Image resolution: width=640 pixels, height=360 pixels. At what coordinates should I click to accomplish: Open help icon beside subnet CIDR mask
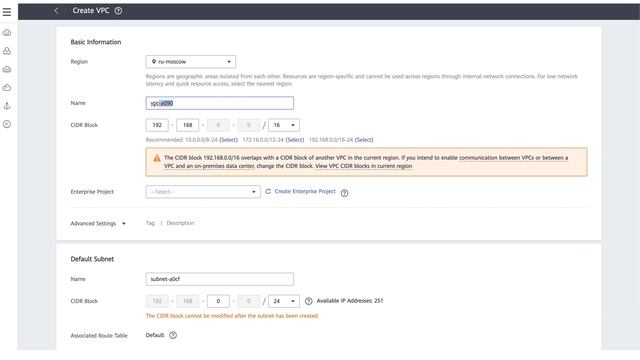pyautogui.click(x=309, y=301)
